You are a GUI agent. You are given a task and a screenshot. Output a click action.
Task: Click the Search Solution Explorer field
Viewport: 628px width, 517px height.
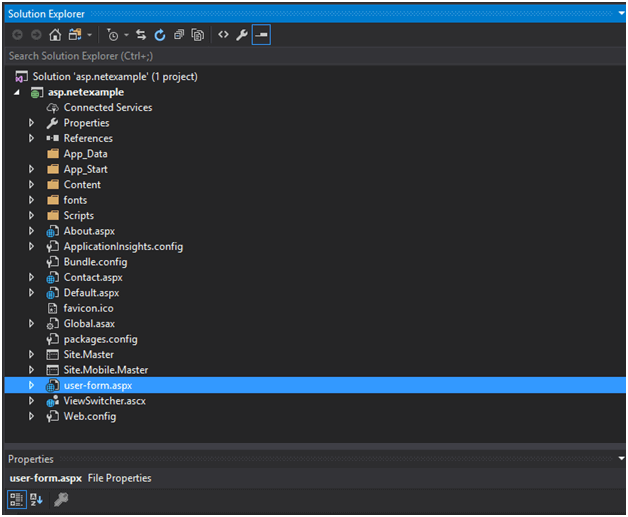pyautogui.click(x=300, y=56)
